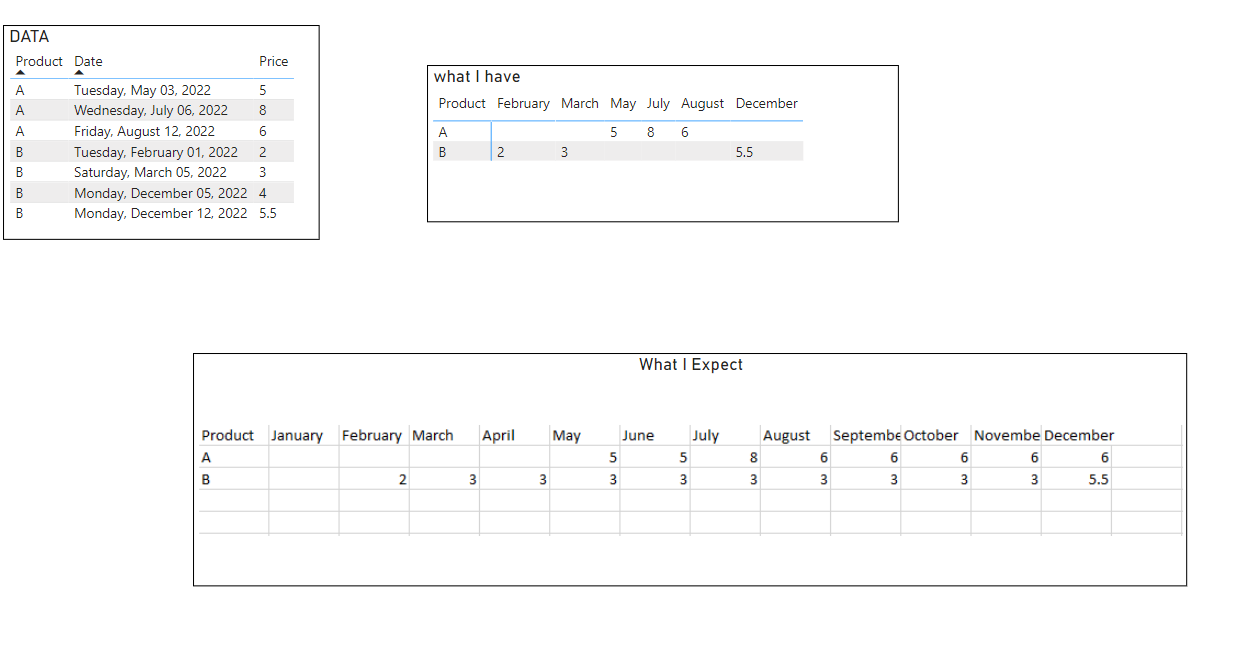Click the February header in 'what I have' matrix
1251x652 pixels.
[x=523, y=103]
